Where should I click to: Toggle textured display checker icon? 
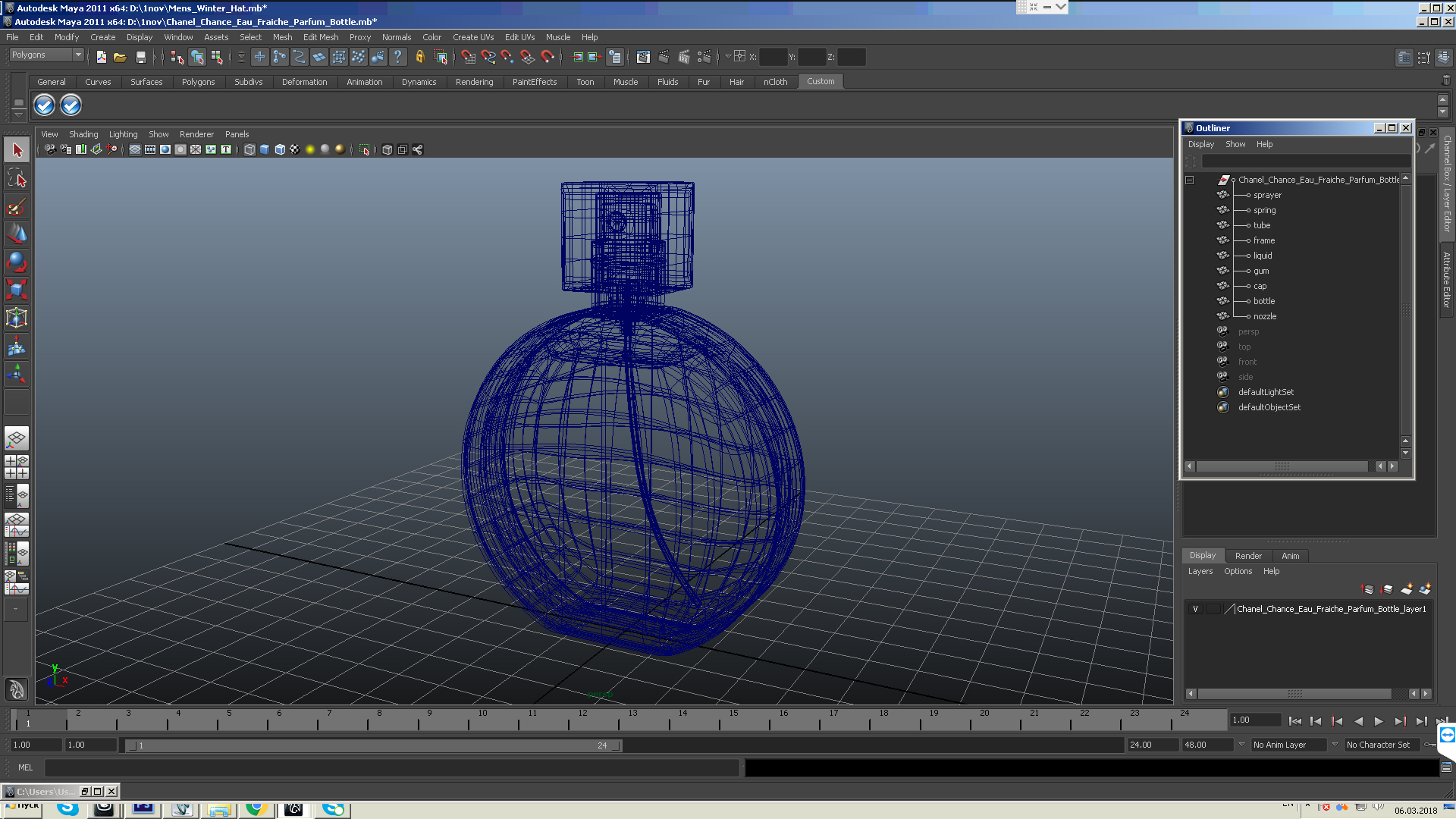coord(295,149)
